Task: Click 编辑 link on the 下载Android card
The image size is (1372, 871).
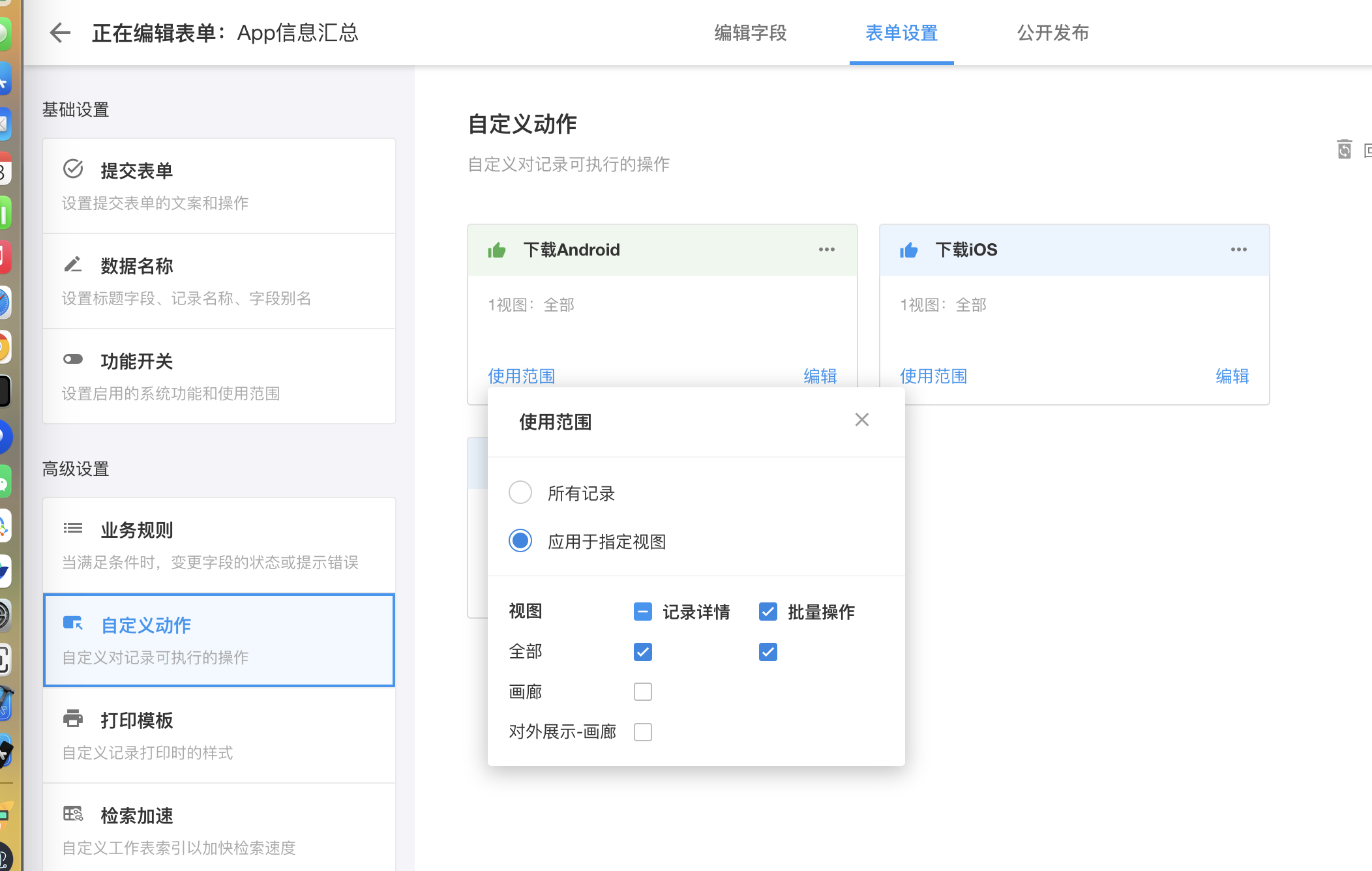Action: coord(820,376)
